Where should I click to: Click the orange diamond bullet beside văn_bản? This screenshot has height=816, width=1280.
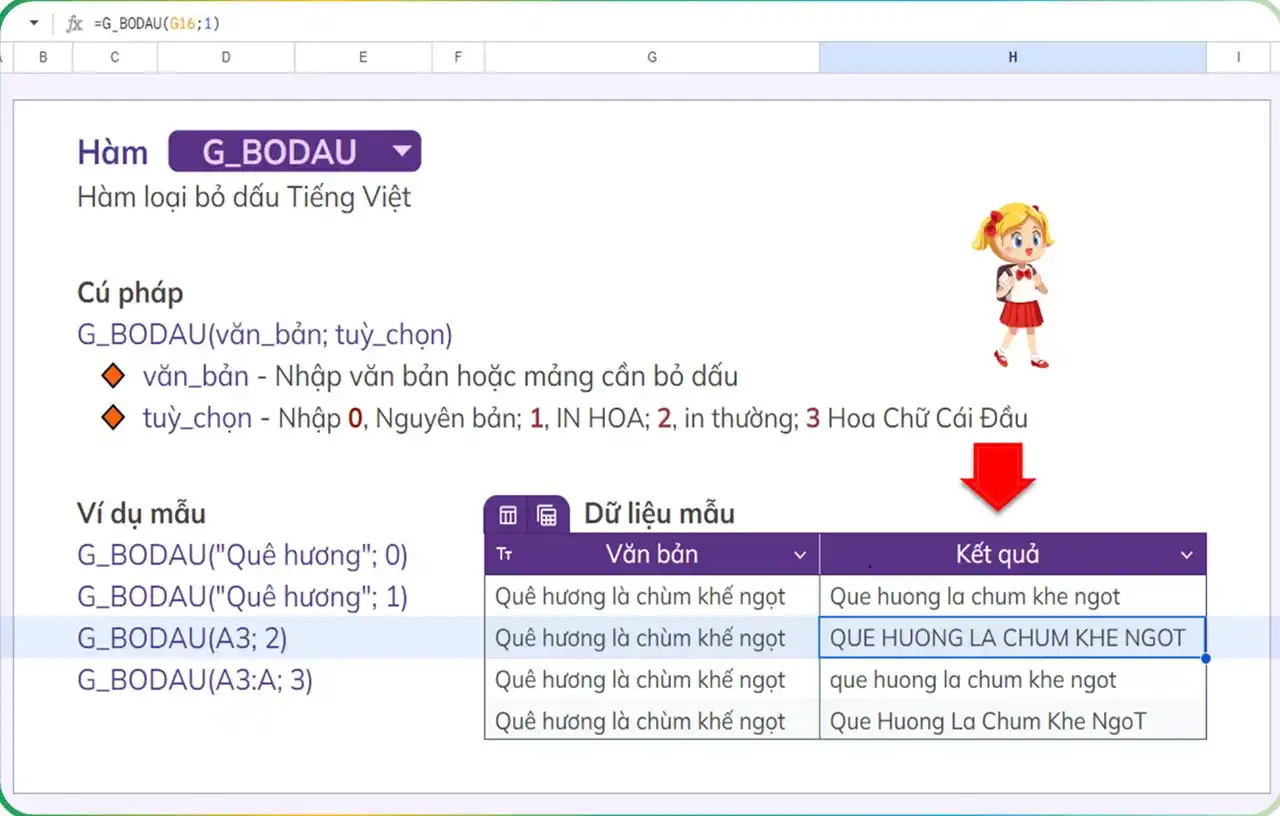[114, 377]
